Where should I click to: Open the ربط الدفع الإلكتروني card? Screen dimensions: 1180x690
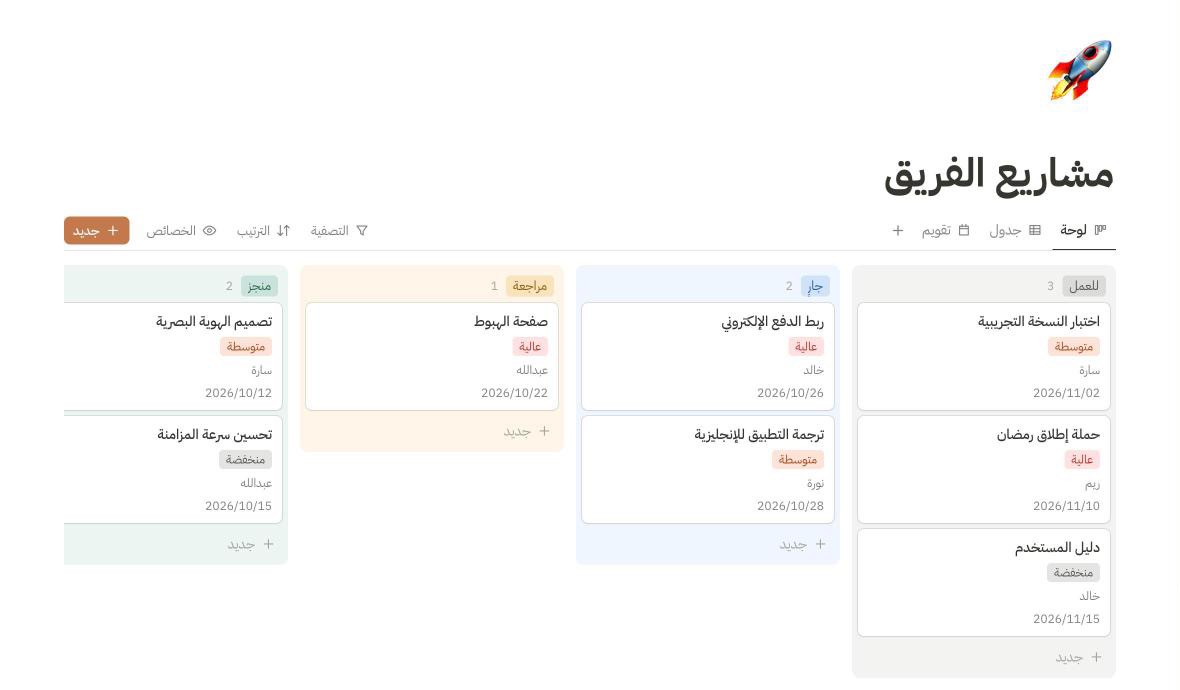tap(707, 356)
